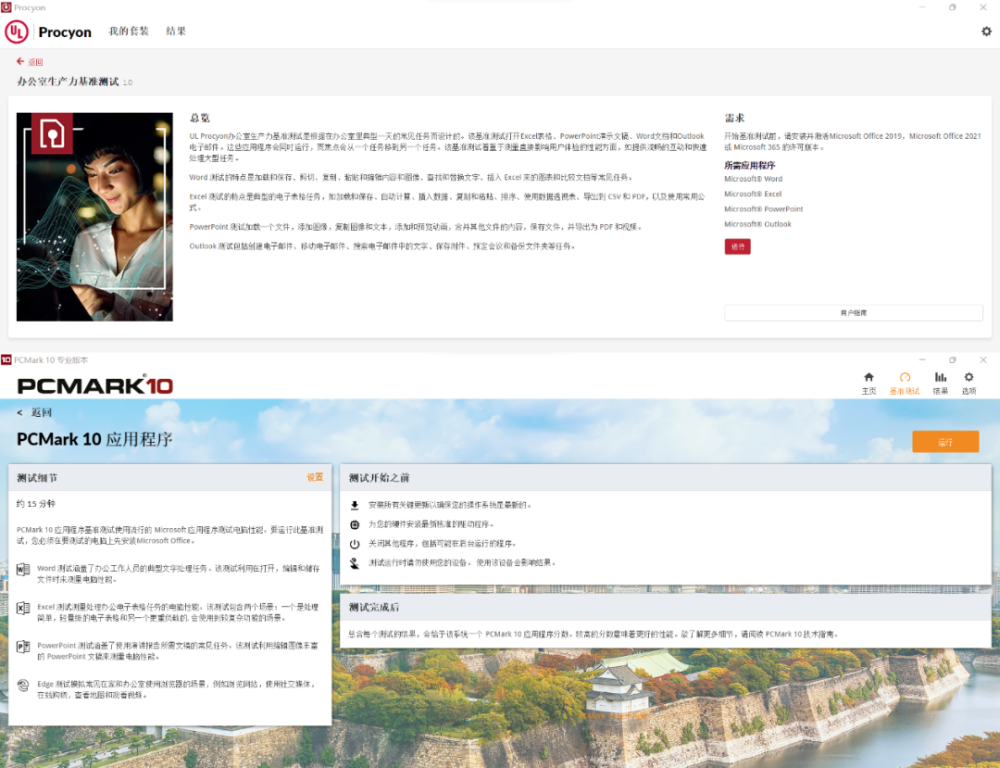1000x768 pixels.
Task: Click the Edge icon in 测试细节 panel
Action: tap(23, 685)
